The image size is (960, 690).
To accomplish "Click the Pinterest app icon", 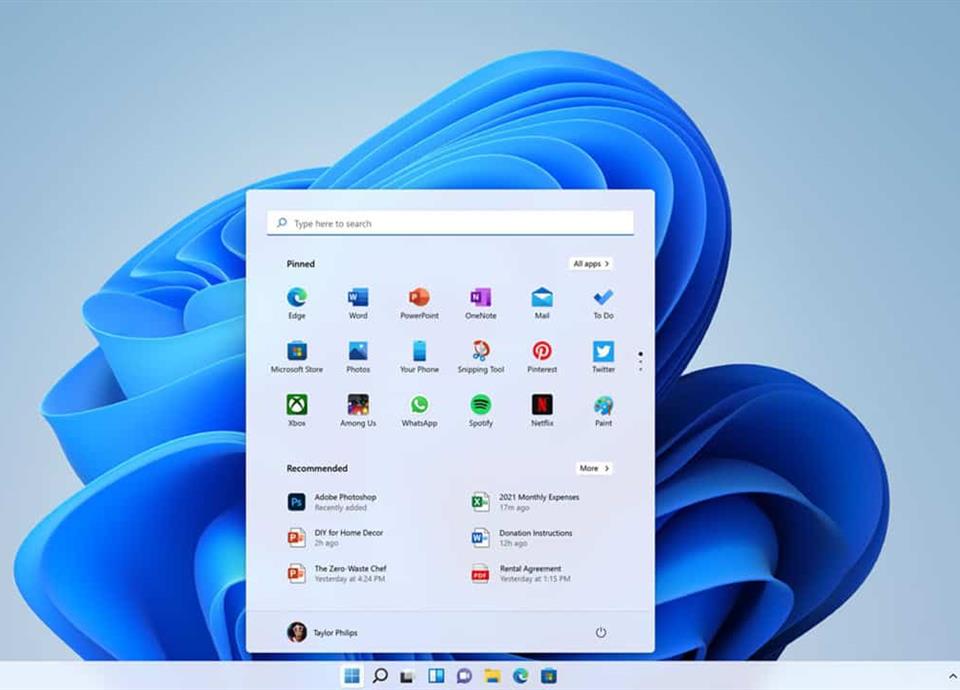I will [x=542, y=352].
